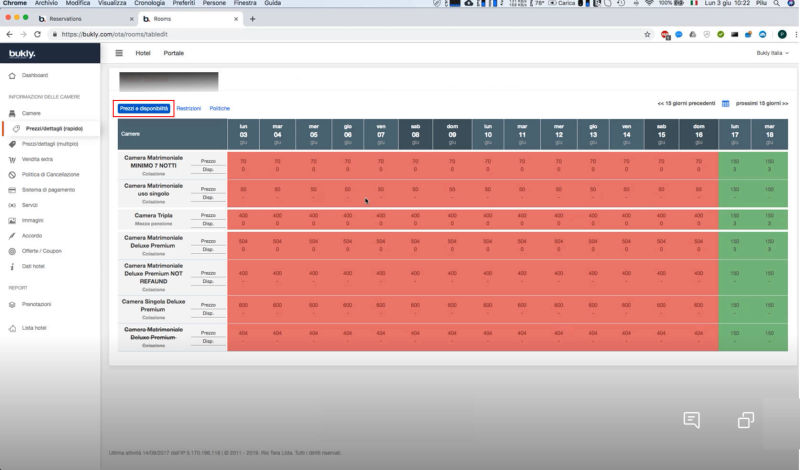
Task: Go back with Chrome back arrow
Action: point(9,34)
